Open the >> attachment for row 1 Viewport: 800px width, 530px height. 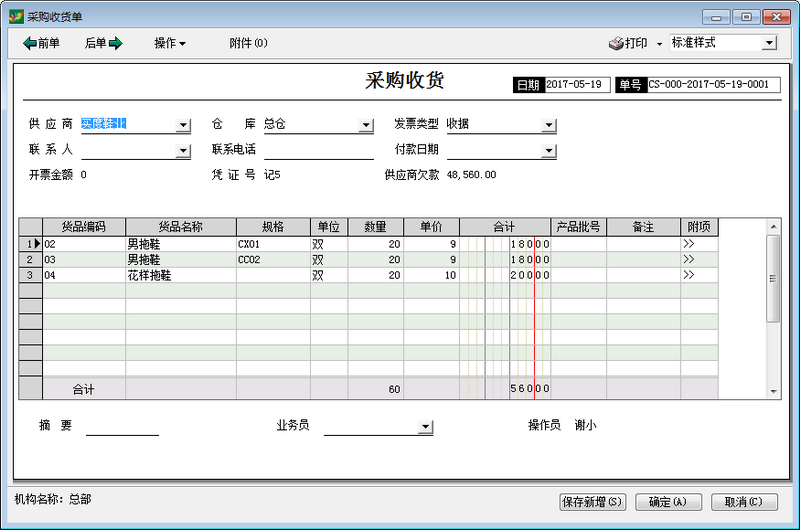pyautogui.click(x=689, y=244)
